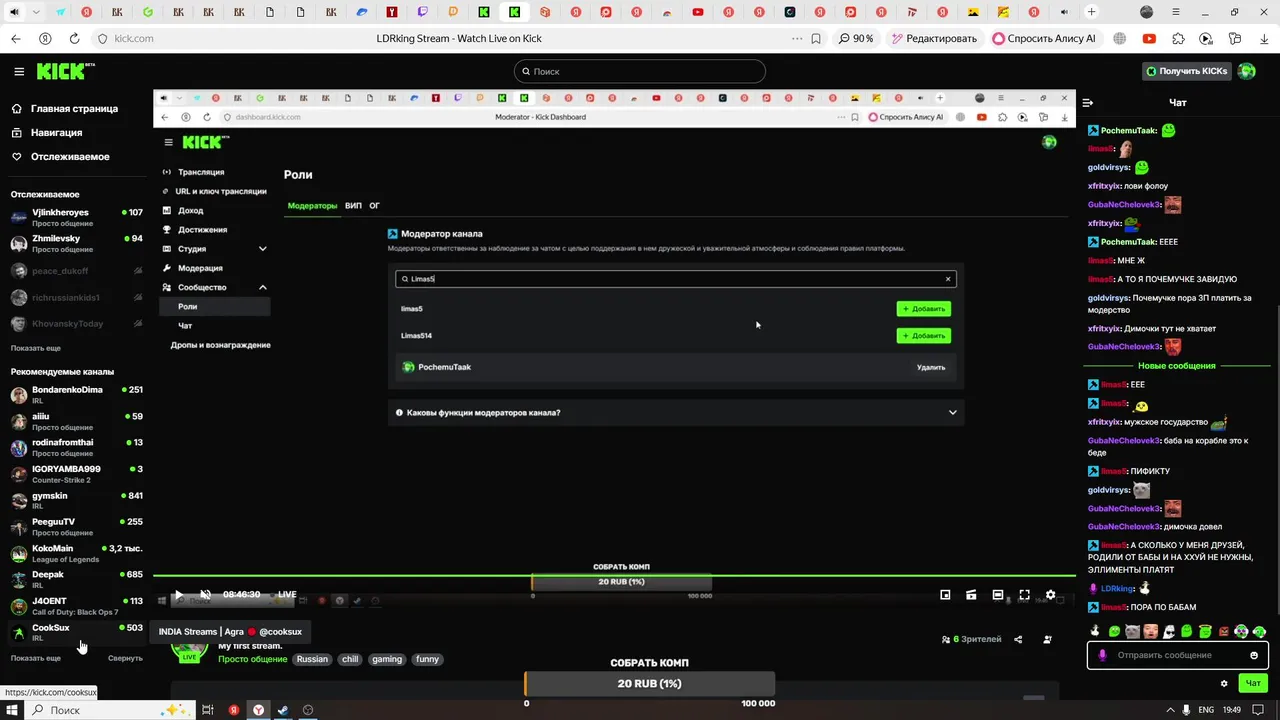1280x720 pixels.
Task: Open Windows Start menu
Action: point(12,710)
